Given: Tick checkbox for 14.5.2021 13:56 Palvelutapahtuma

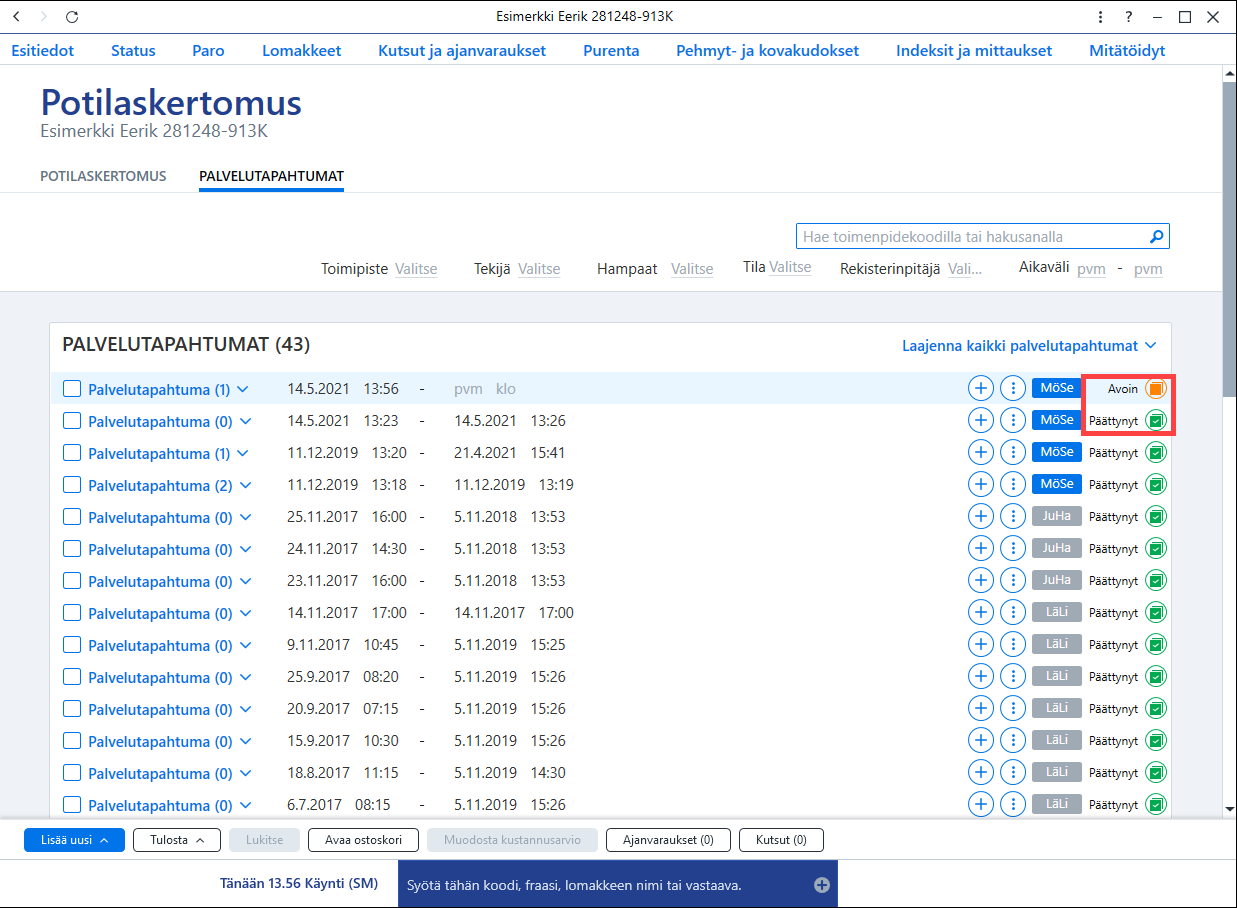Looking at the screenshot, I should (71, 389).
